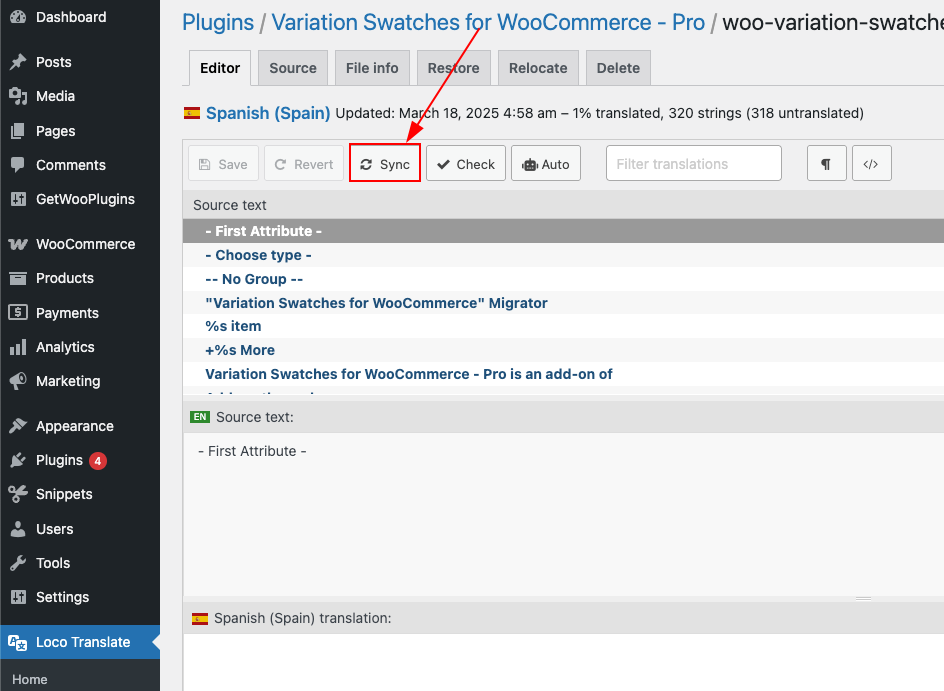Click the Spanish translation text area
The width and height of the screenshot is (944, 691).
click(x=564, y=662)
